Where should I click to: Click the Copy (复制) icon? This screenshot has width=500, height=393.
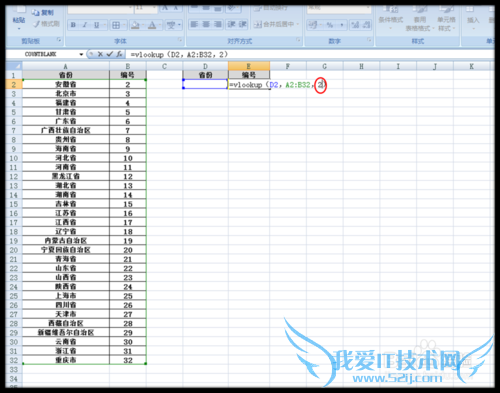[35, 13]
